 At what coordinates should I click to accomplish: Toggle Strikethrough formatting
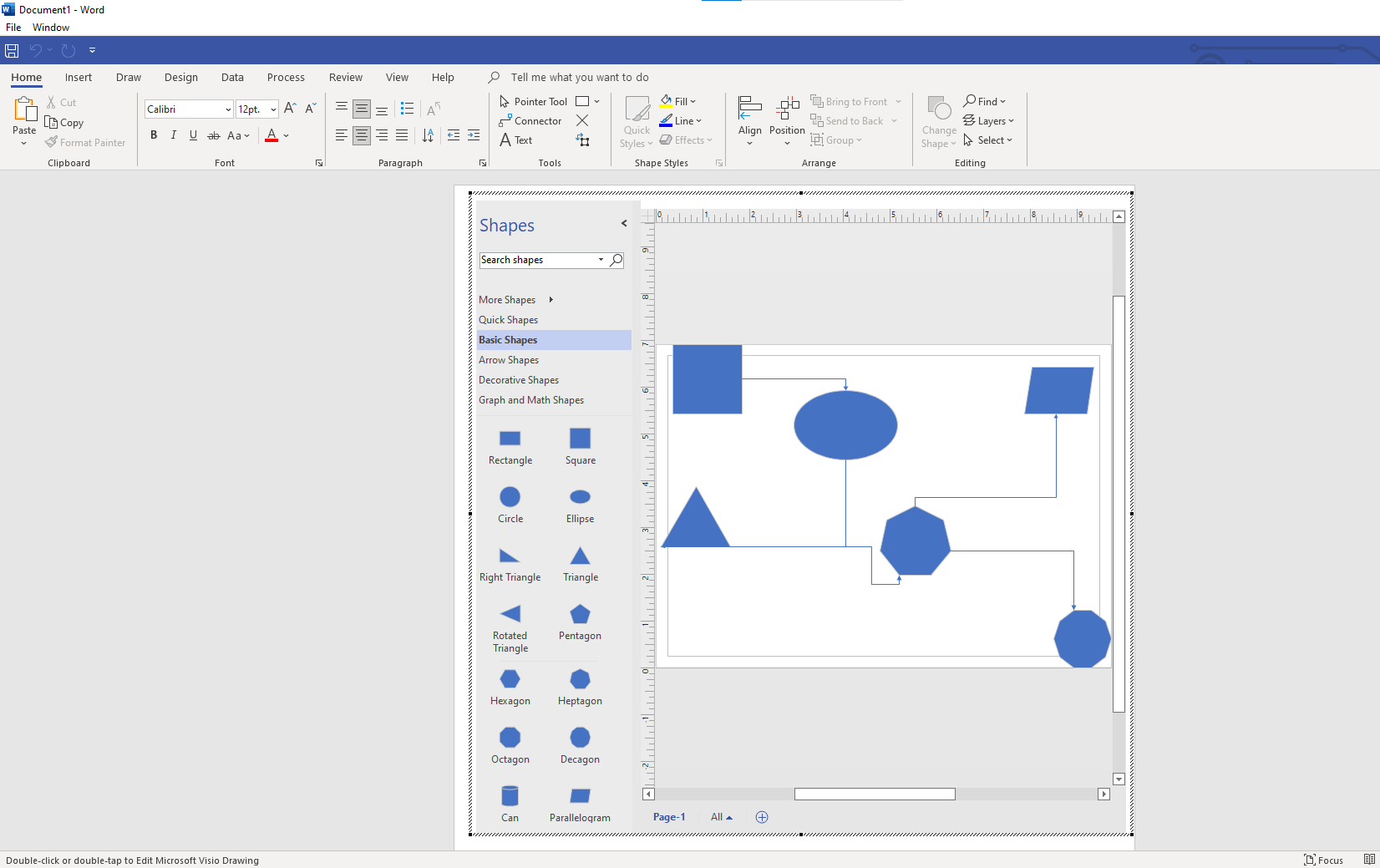[x=214, y=135]
